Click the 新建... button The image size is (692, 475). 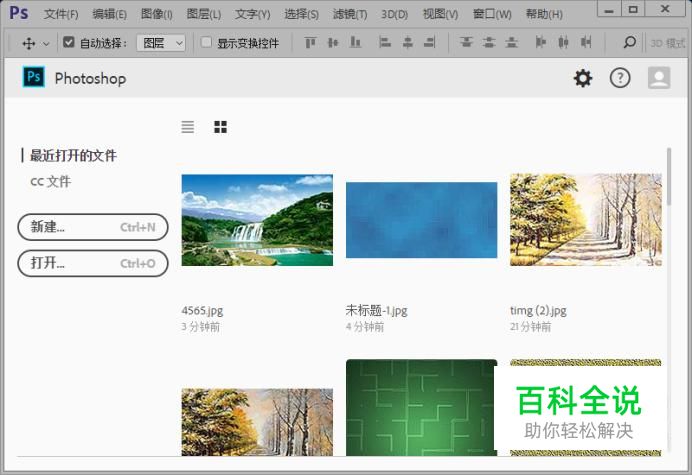tap(93, 227)
